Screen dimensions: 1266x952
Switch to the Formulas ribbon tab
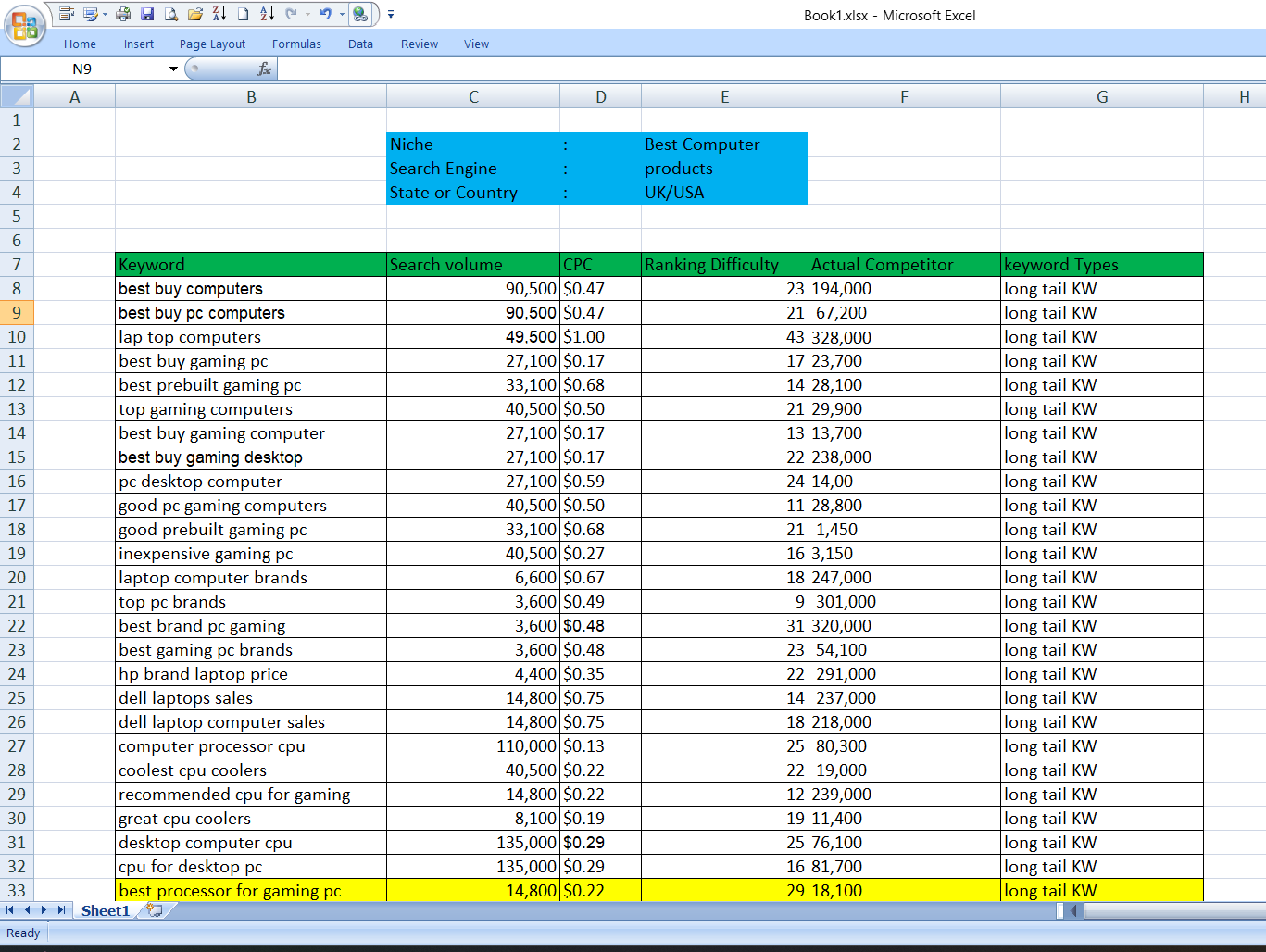click(296, 44)
